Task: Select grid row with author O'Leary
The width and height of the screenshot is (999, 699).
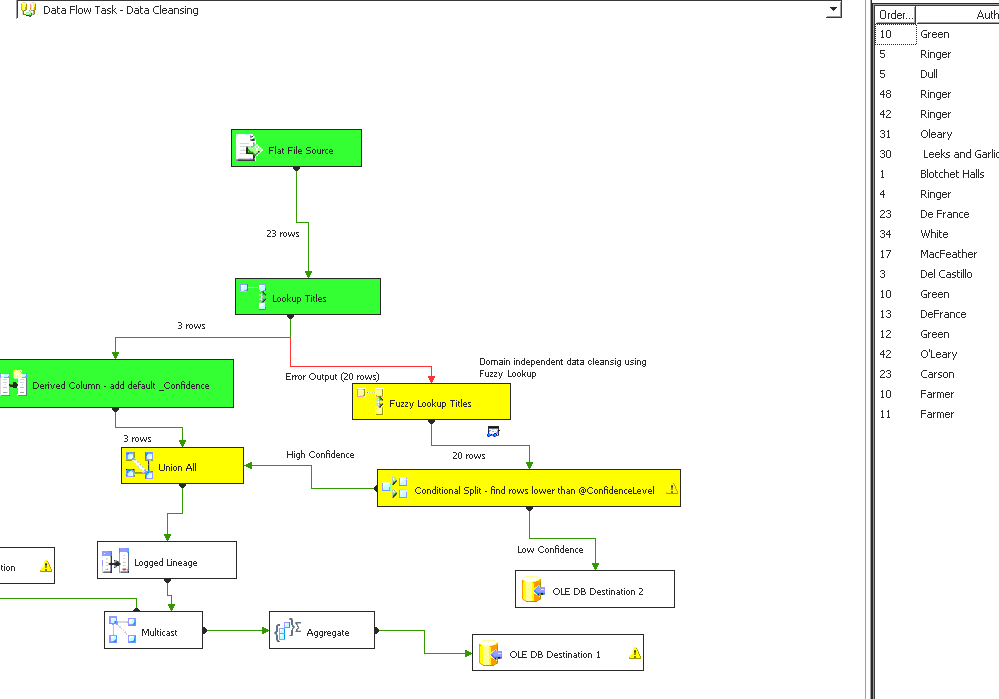Action: tap(937, 354)
